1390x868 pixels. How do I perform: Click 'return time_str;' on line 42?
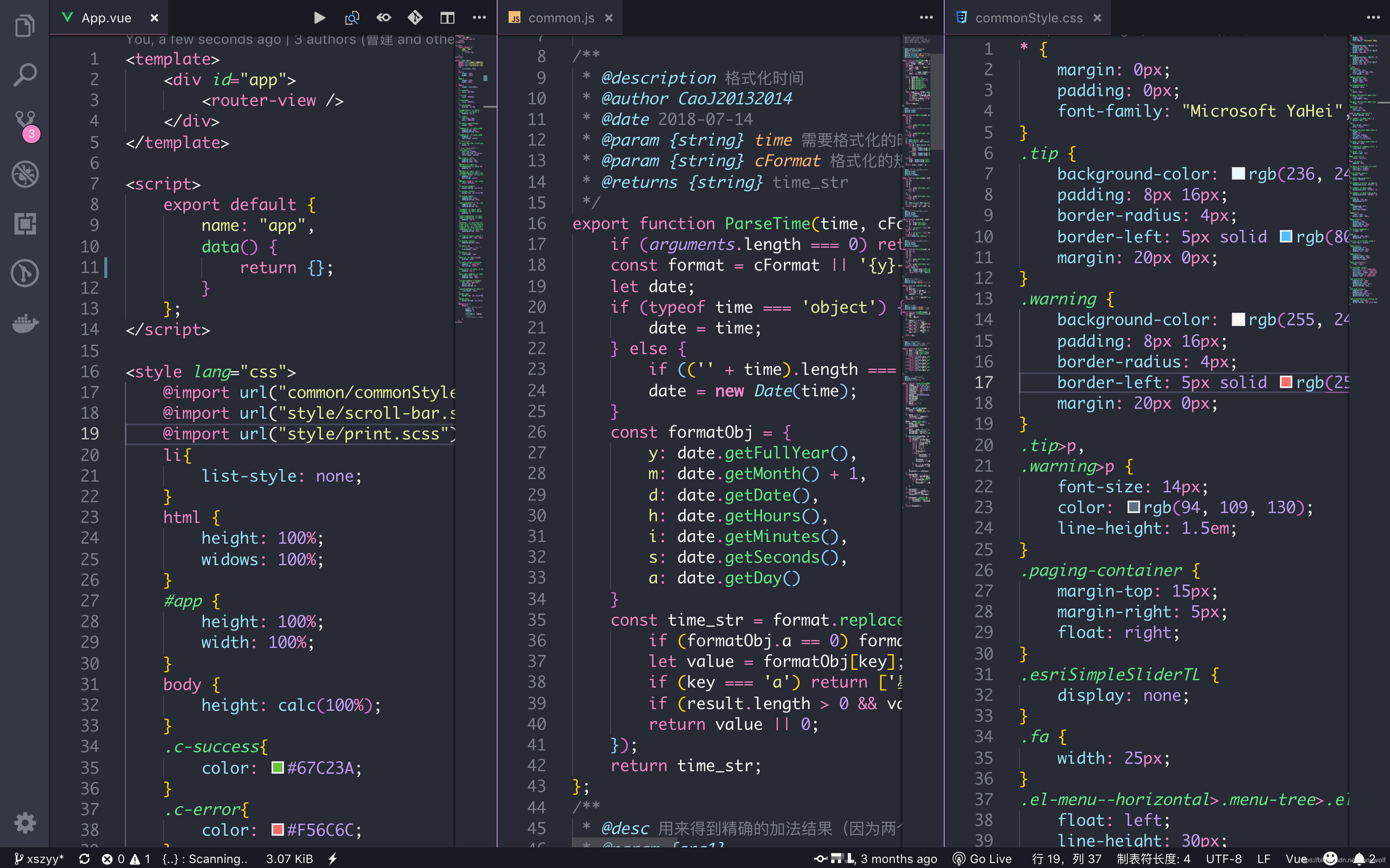(x=686, y=765)
